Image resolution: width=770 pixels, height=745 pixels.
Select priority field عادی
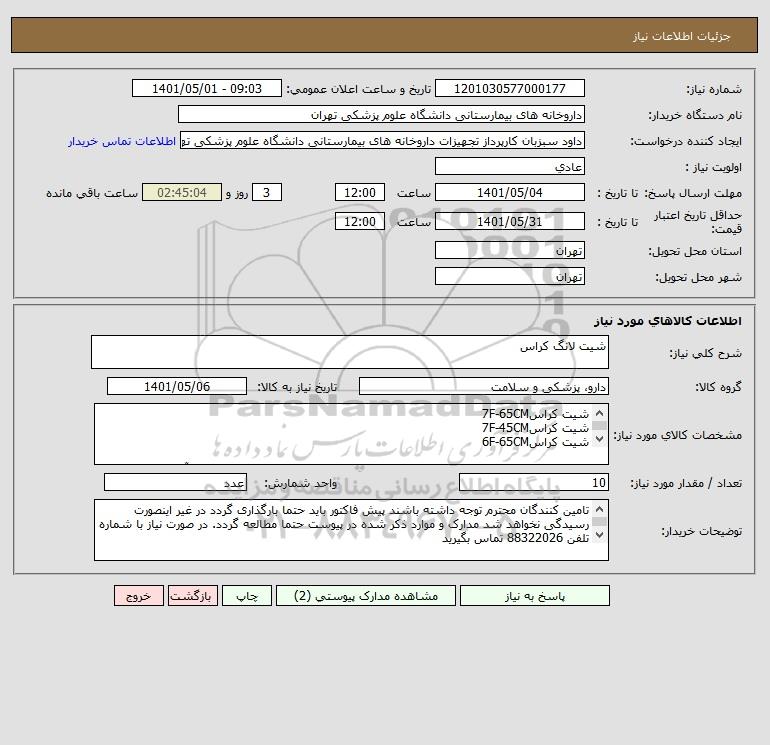click(510, 166)
